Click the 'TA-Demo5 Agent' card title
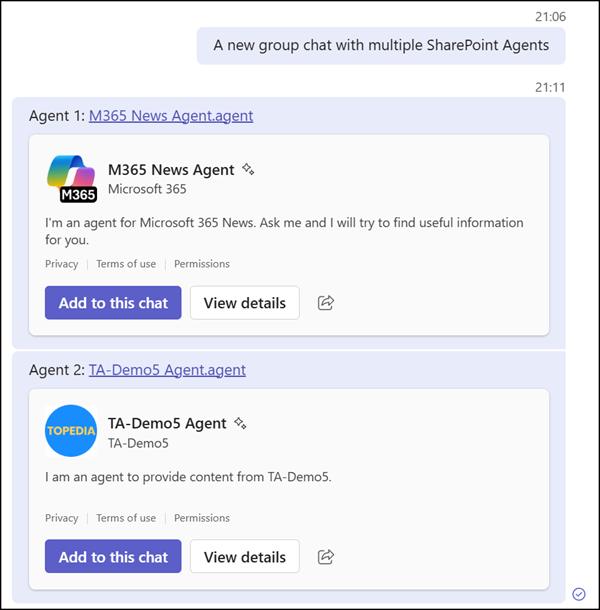Screen dimensions: 600x610 point(167,423)
